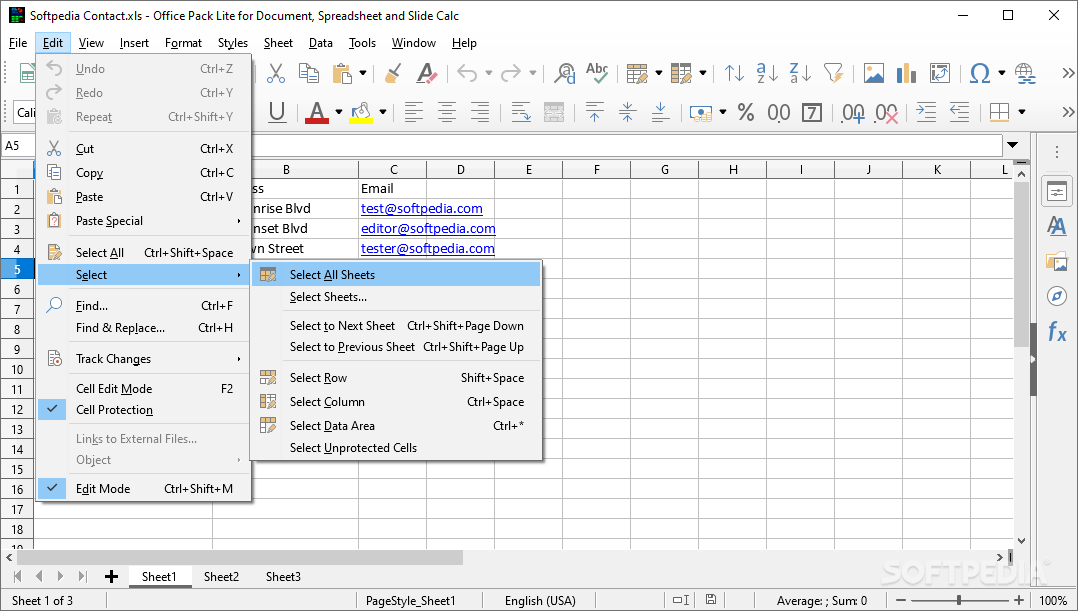Click the horizontal scrollbar thumb
Viewport: 1078px width, 611px height.
point(240,557)
